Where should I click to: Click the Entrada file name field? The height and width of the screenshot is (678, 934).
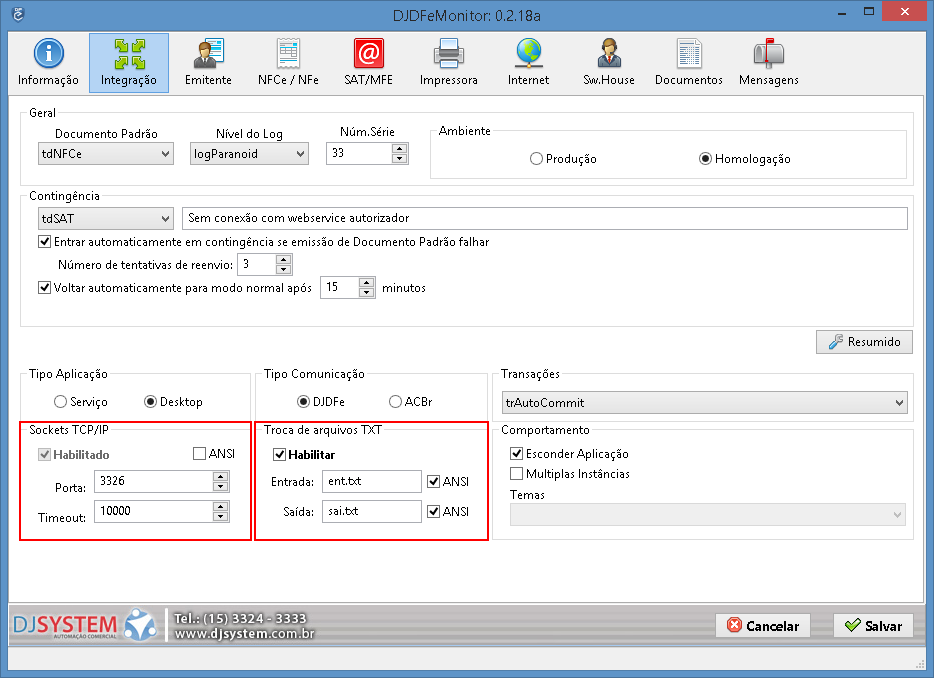click(x=372, y=481)
